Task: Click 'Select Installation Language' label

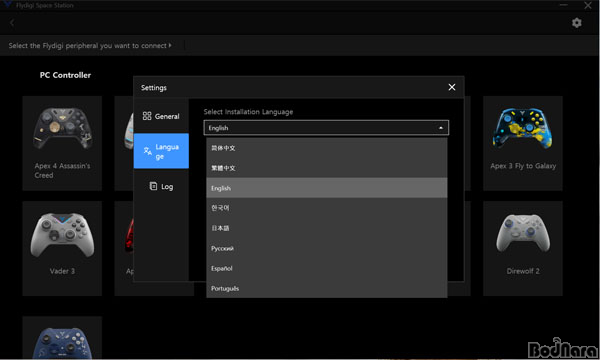Action: click(x=248, y=112)
